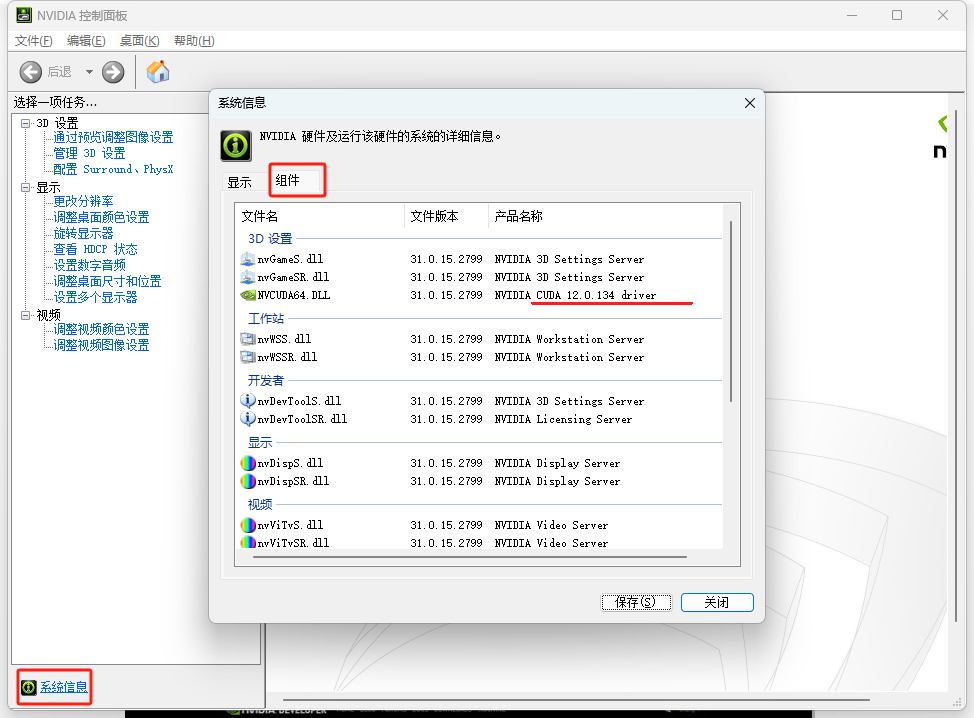This screenshot has width=974, height=718.
Task: Click the info icon beside nvDevToolS.dll
Action: (248, 401)
